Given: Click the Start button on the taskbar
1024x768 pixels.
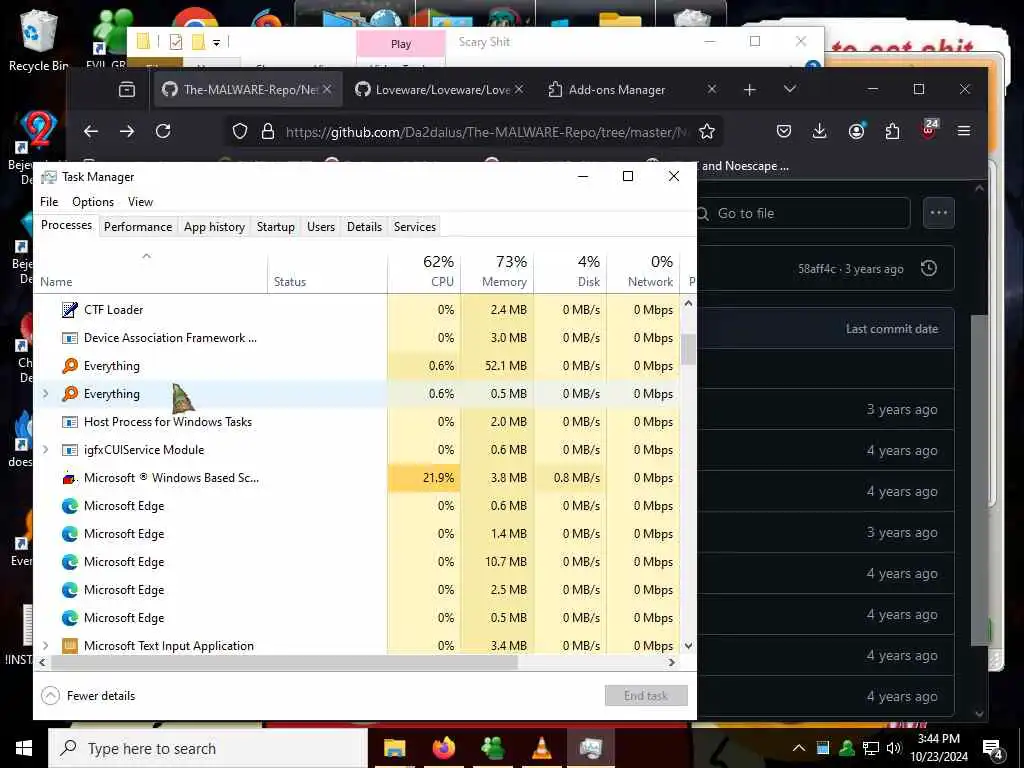Looking at the screenshot, I should [24, 748].
